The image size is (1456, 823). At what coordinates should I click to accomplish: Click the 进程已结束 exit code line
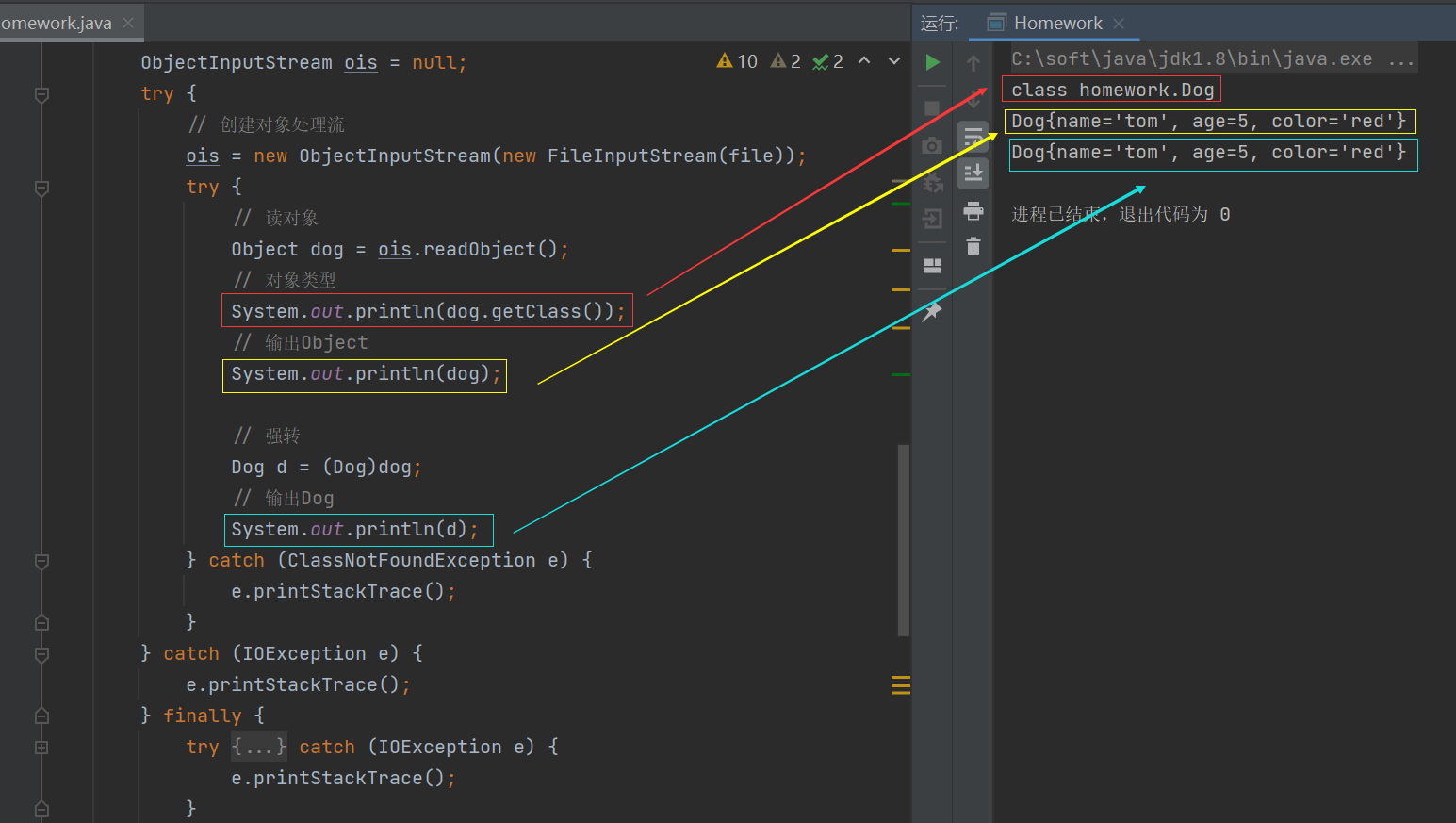click(1121, 214)
